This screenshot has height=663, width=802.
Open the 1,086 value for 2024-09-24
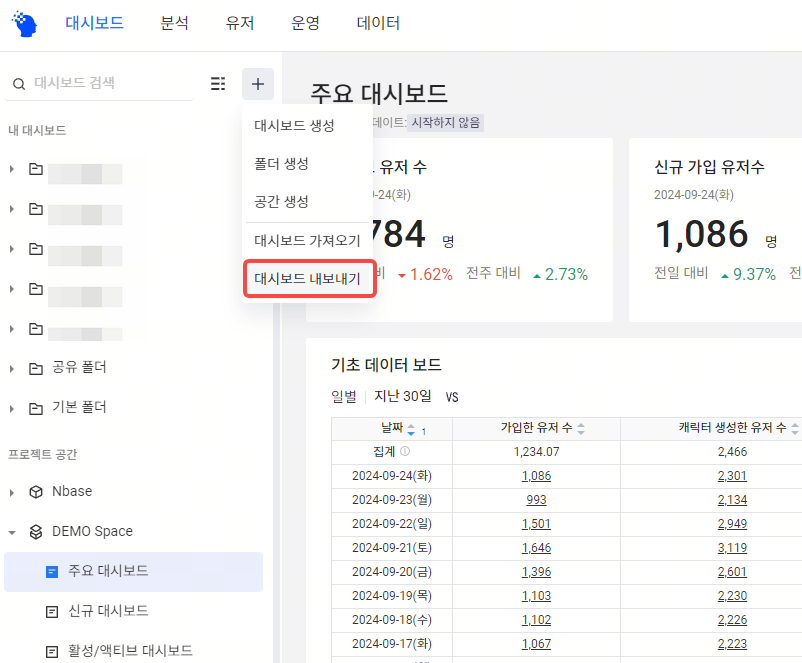(536, 476)
